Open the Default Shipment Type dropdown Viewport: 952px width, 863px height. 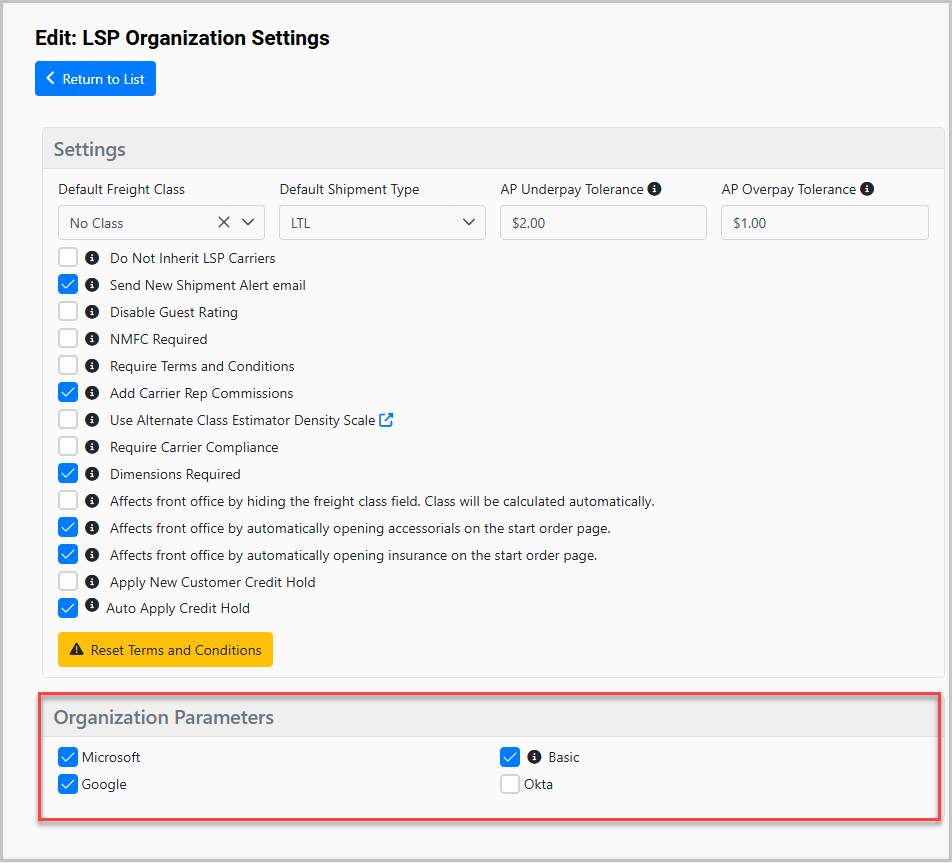click(x=467, y=222)
